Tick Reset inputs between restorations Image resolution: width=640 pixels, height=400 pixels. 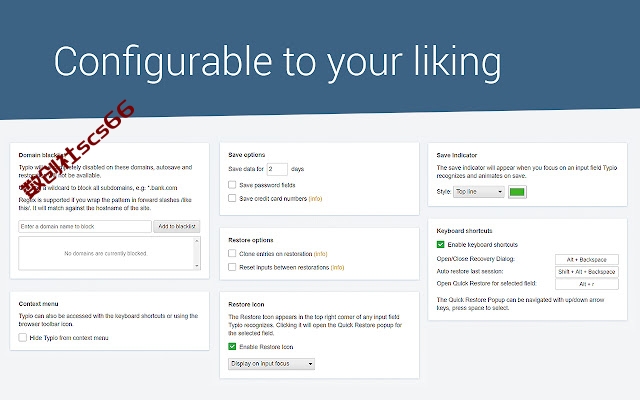point(232,267)
